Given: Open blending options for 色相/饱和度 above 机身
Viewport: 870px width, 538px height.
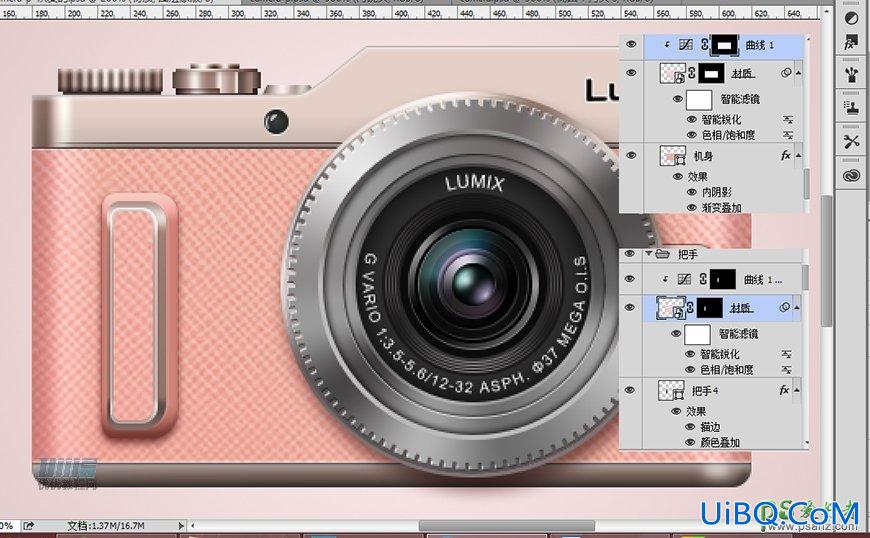Looking at the screenshot, I should pyautogui.click(x=788, y=135).
